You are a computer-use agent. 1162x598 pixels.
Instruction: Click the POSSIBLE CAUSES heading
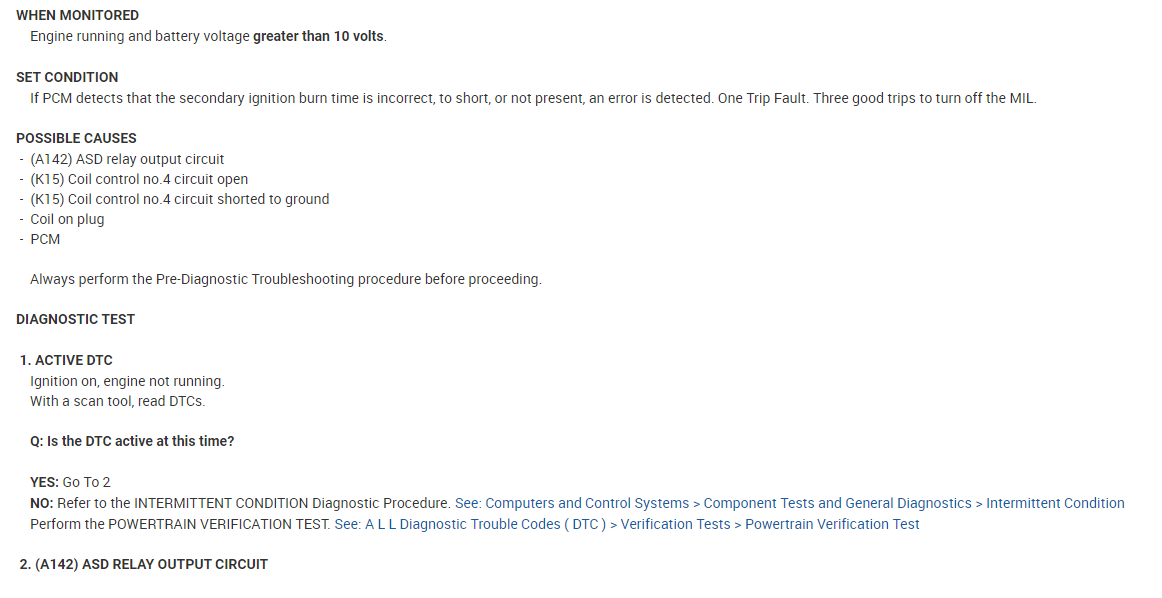pyautogui.click(x=76, y=138)
